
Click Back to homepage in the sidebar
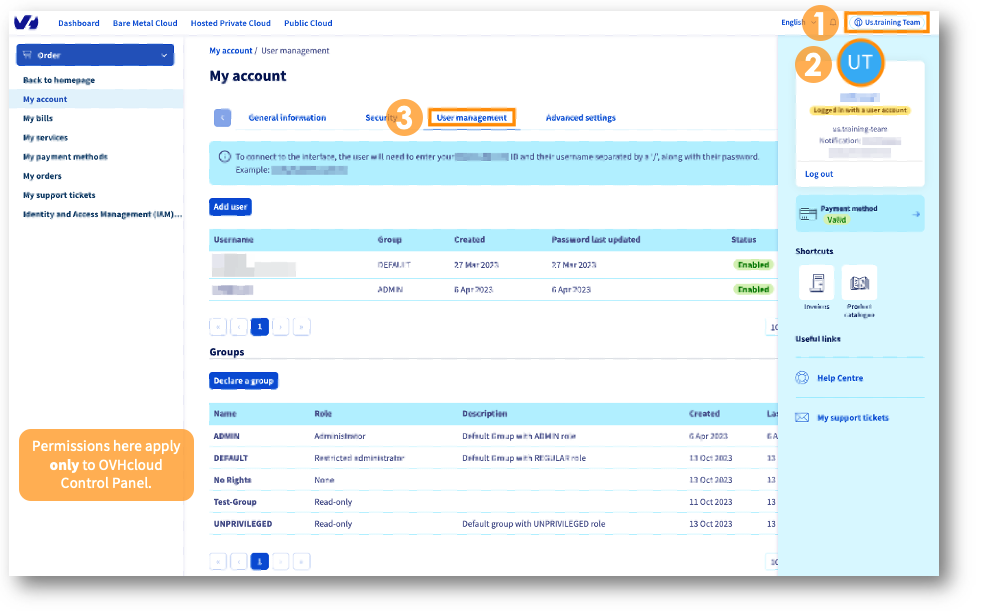[x=59, y=80]
